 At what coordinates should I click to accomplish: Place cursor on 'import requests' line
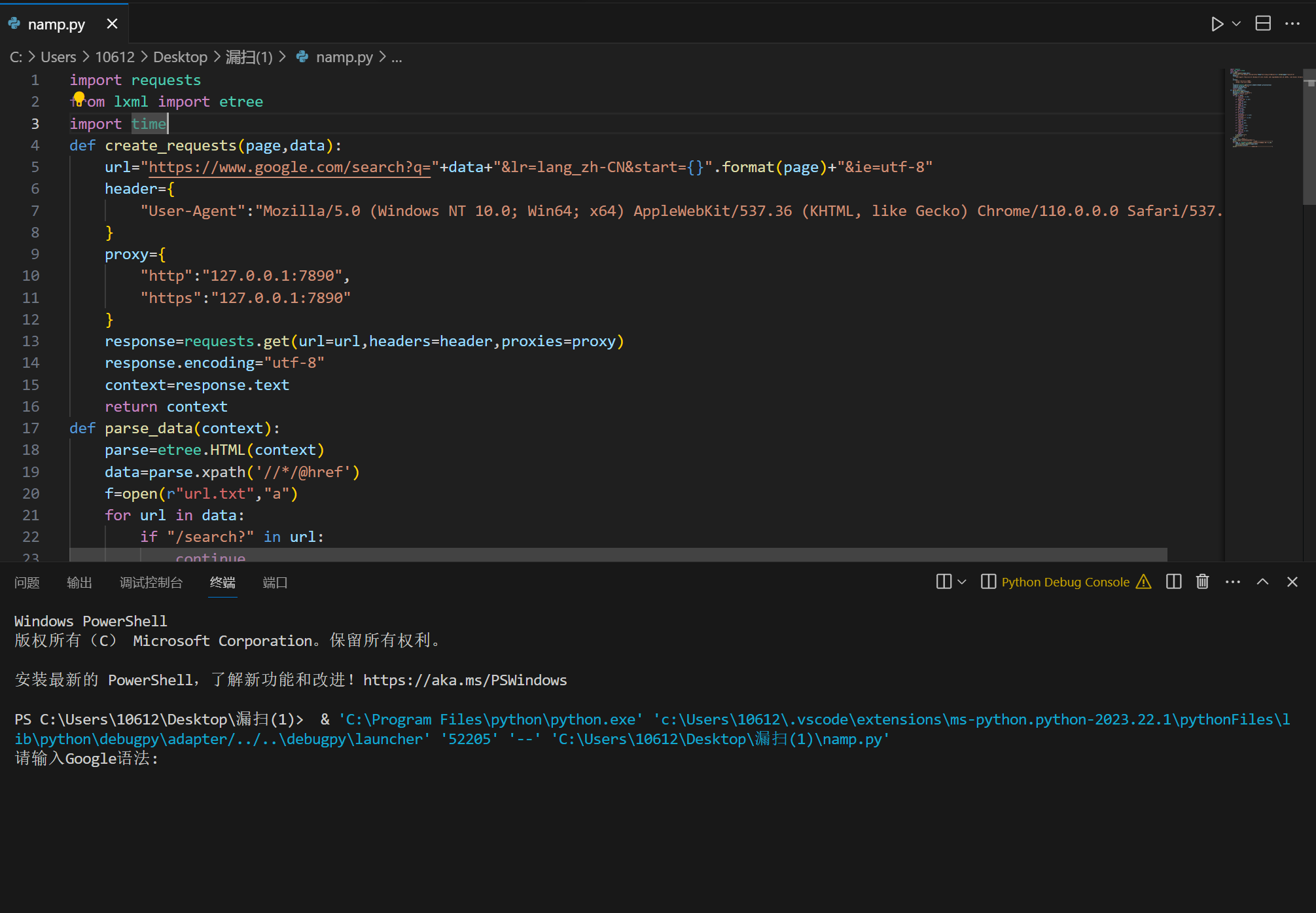135,80
